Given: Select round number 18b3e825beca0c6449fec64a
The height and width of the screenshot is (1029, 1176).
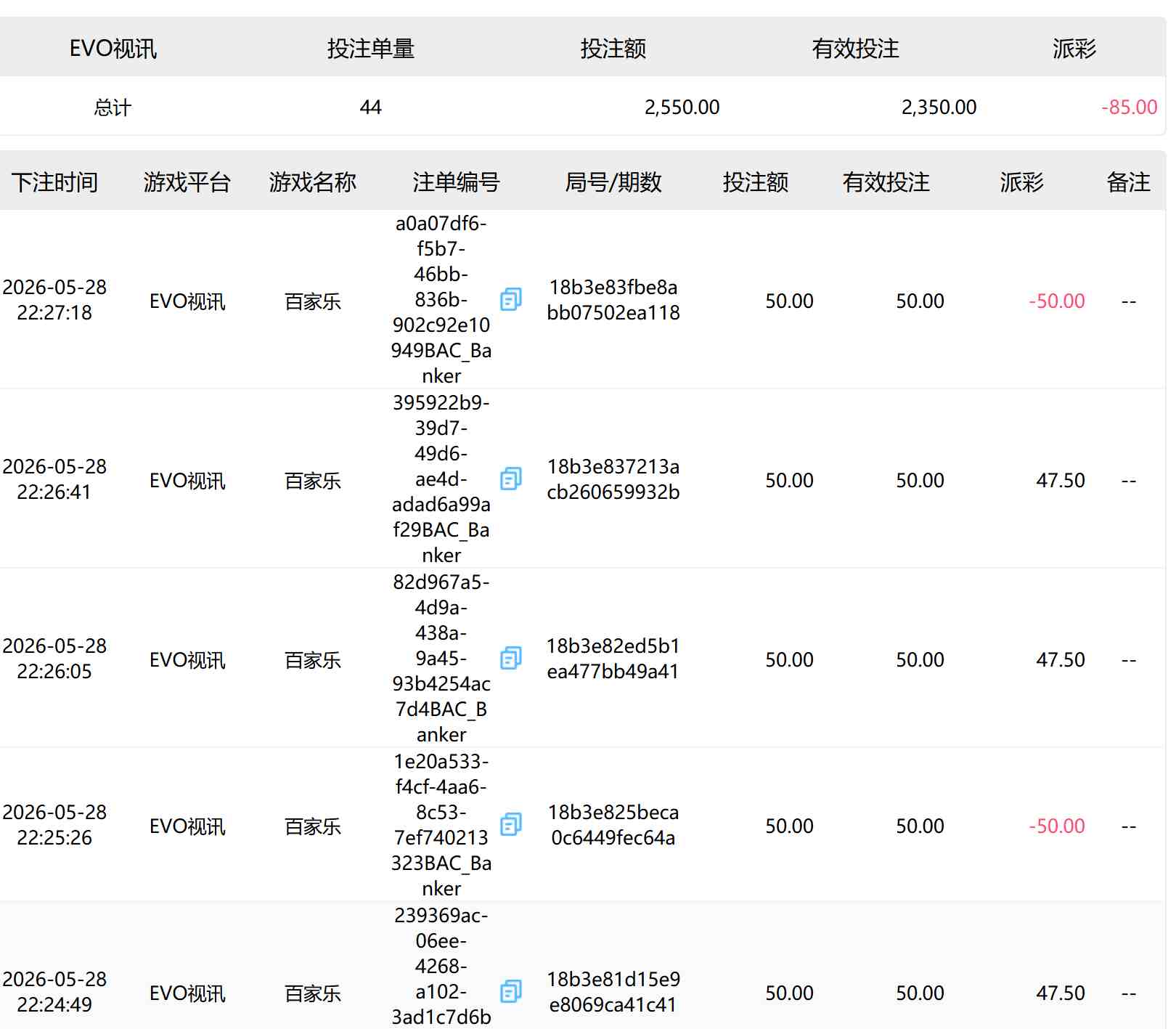Looking at the screenshot, I should click(x=613, y=825).
